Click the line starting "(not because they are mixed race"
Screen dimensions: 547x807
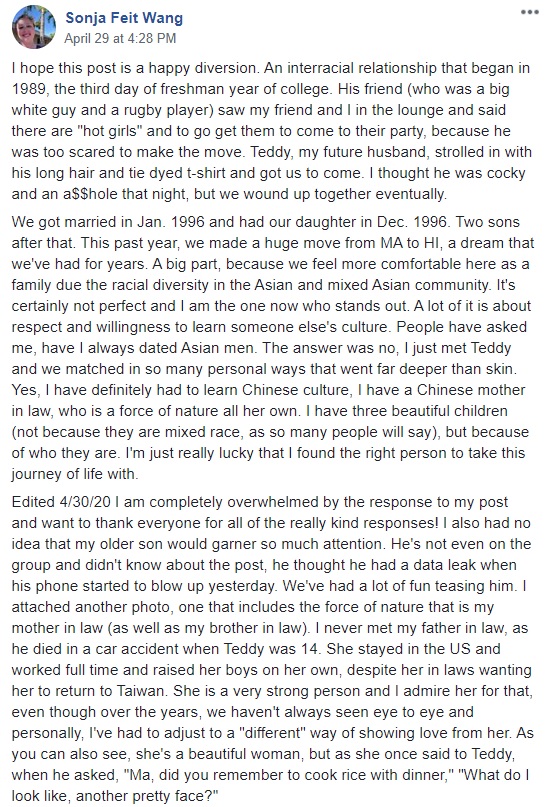point(270,431)
